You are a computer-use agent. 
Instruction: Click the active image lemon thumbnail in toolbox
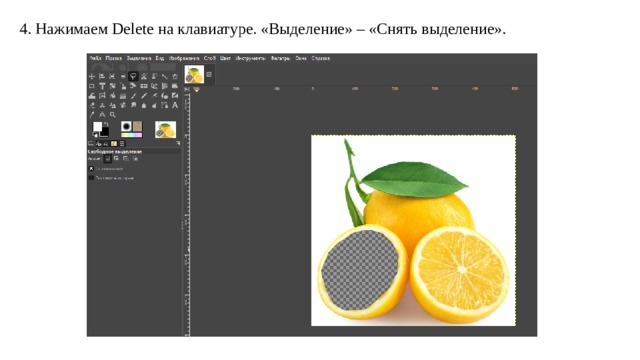tap(166, 129)
